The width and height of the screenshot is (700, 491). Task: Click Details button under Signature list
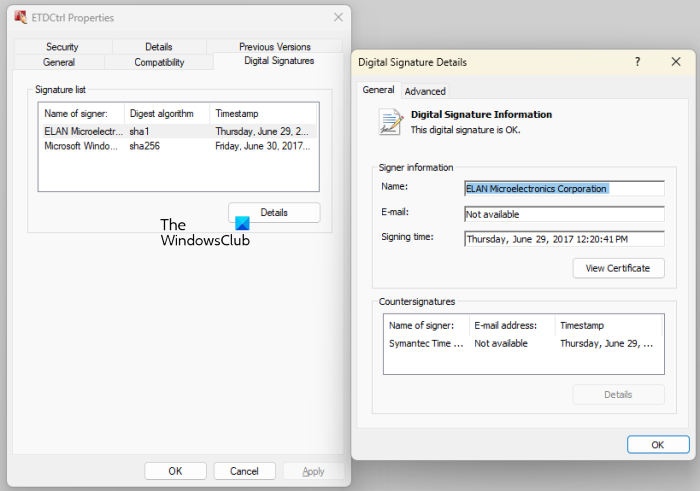pyautogui.click(x=274, y=212)
